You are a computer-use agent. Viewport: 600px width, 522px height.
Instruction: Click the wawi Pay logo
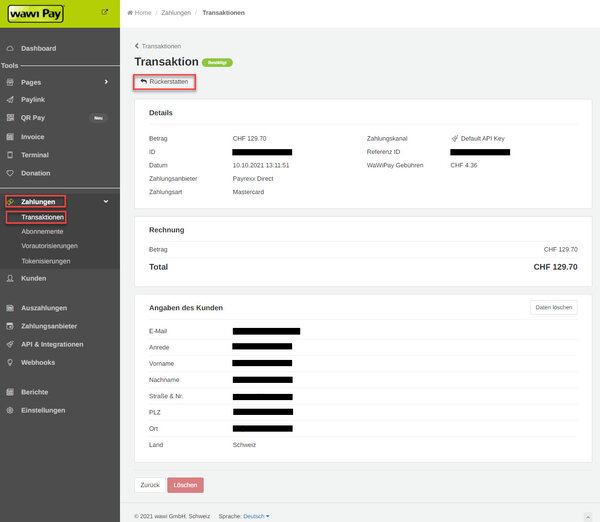36,14
